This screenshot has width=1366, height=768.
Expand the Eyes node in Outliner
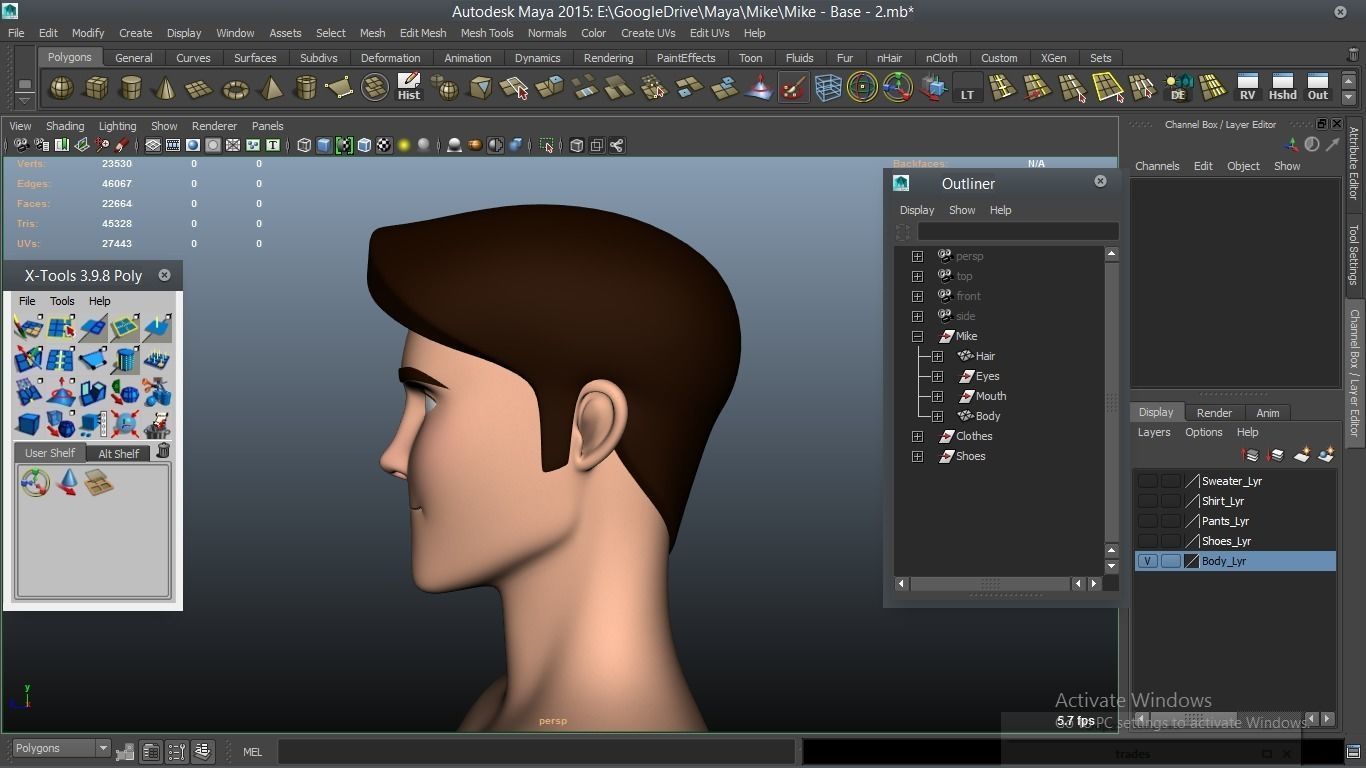point(937,376)
